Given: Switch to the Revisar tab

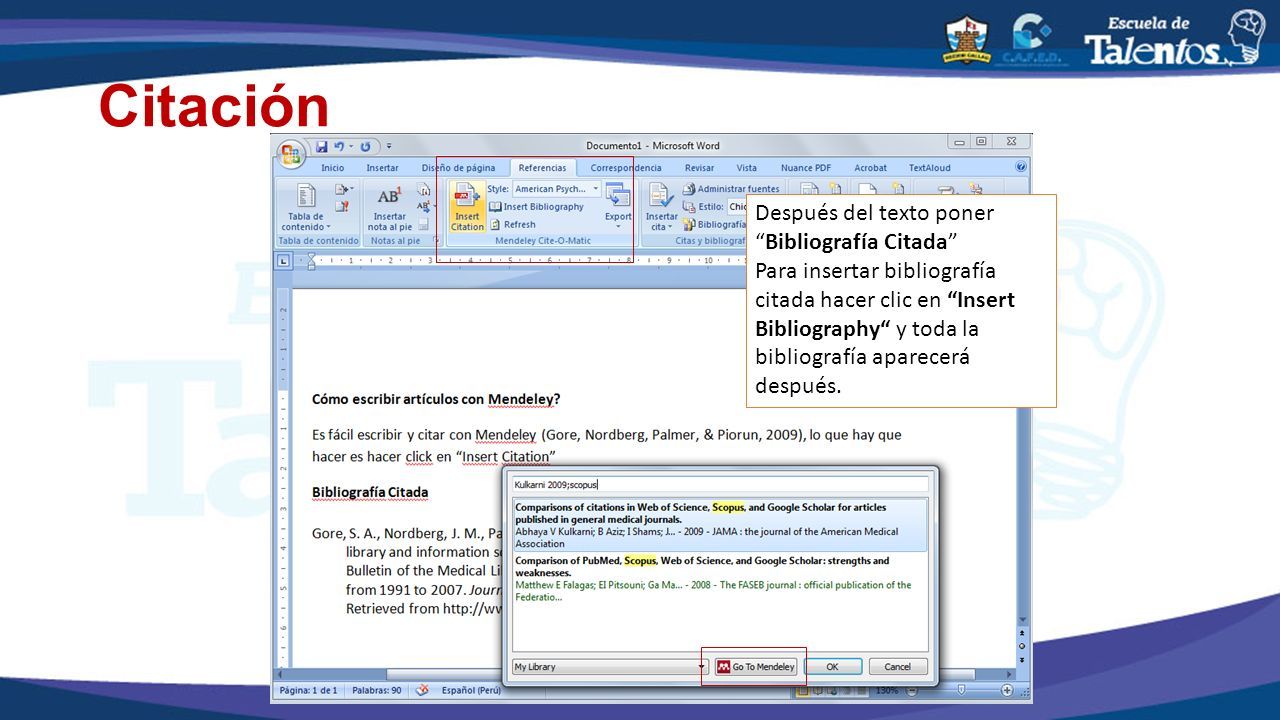Looking at the screenshot, I should (699, 168).
